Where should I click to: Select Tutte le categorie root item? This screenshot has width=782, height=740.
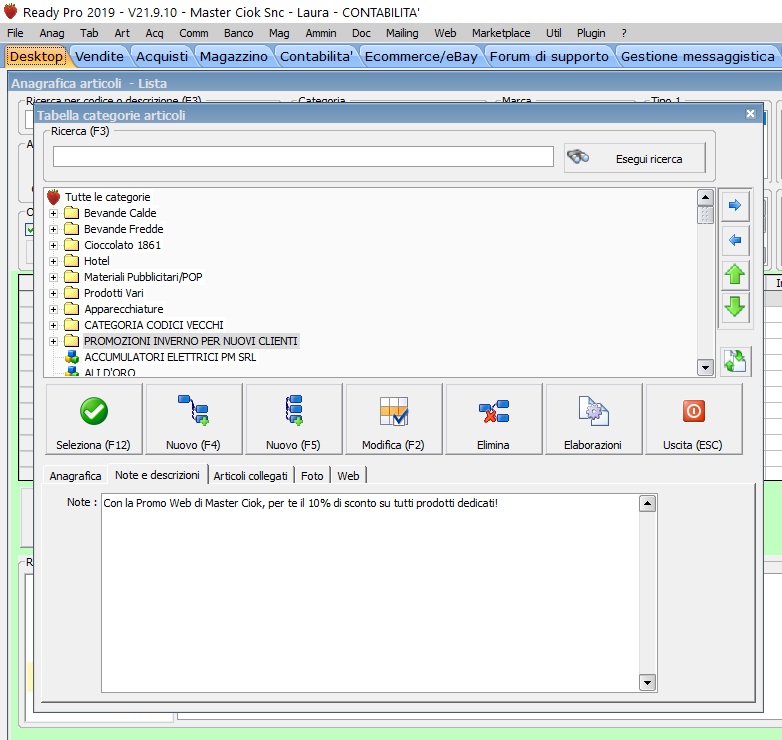click(107, 197)
